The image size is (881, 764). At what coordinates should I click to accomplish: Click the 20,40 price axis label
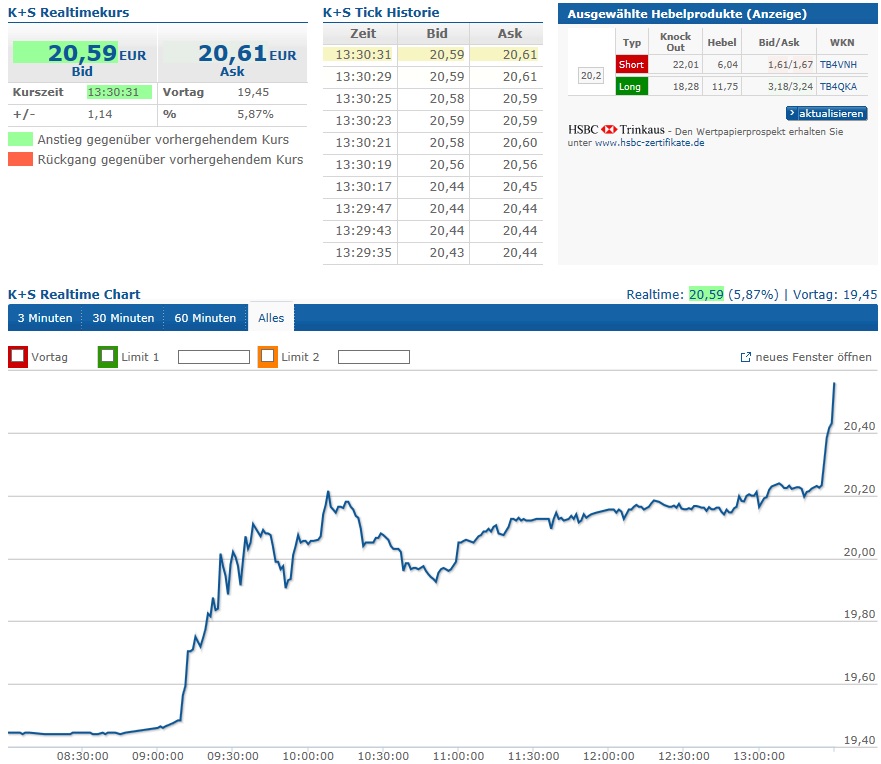pyautogui.click(x=860, y=426)
